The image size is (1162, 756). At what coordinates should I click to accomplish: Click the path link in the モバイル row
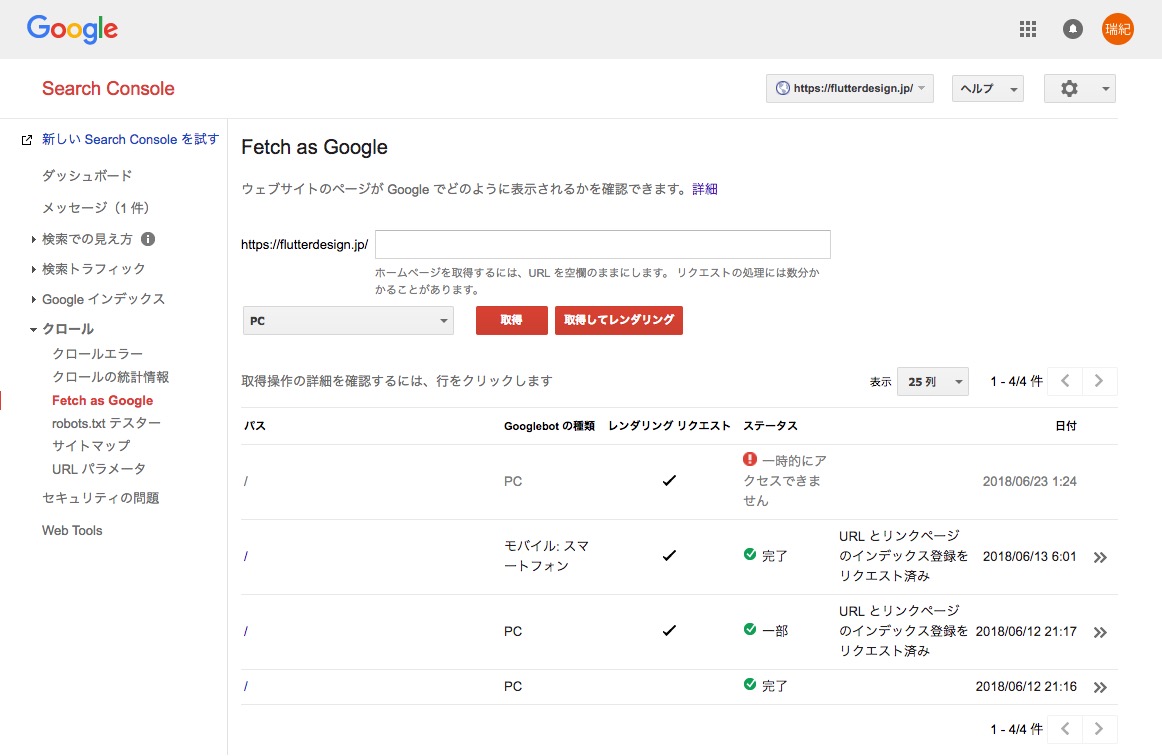(246, 557)
